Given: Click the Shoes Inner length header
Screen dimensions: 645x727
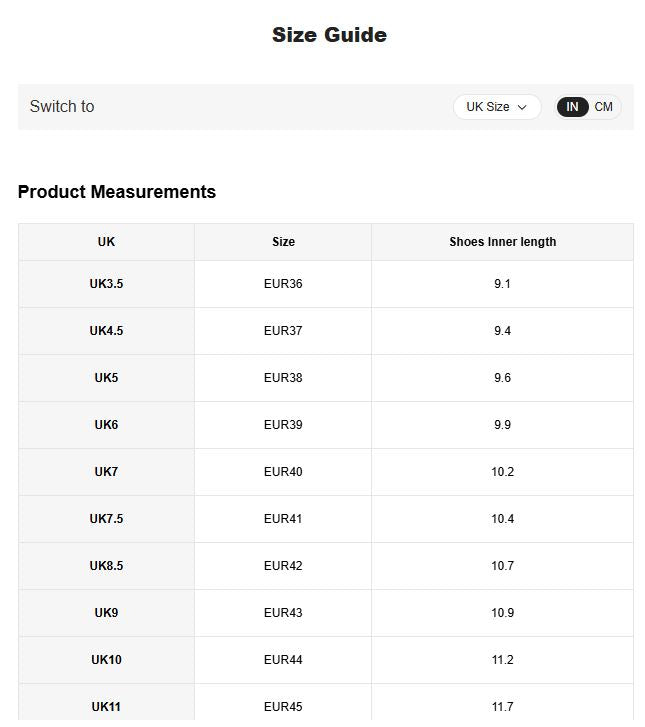Looking at the screenshot, I should [503, 242].
